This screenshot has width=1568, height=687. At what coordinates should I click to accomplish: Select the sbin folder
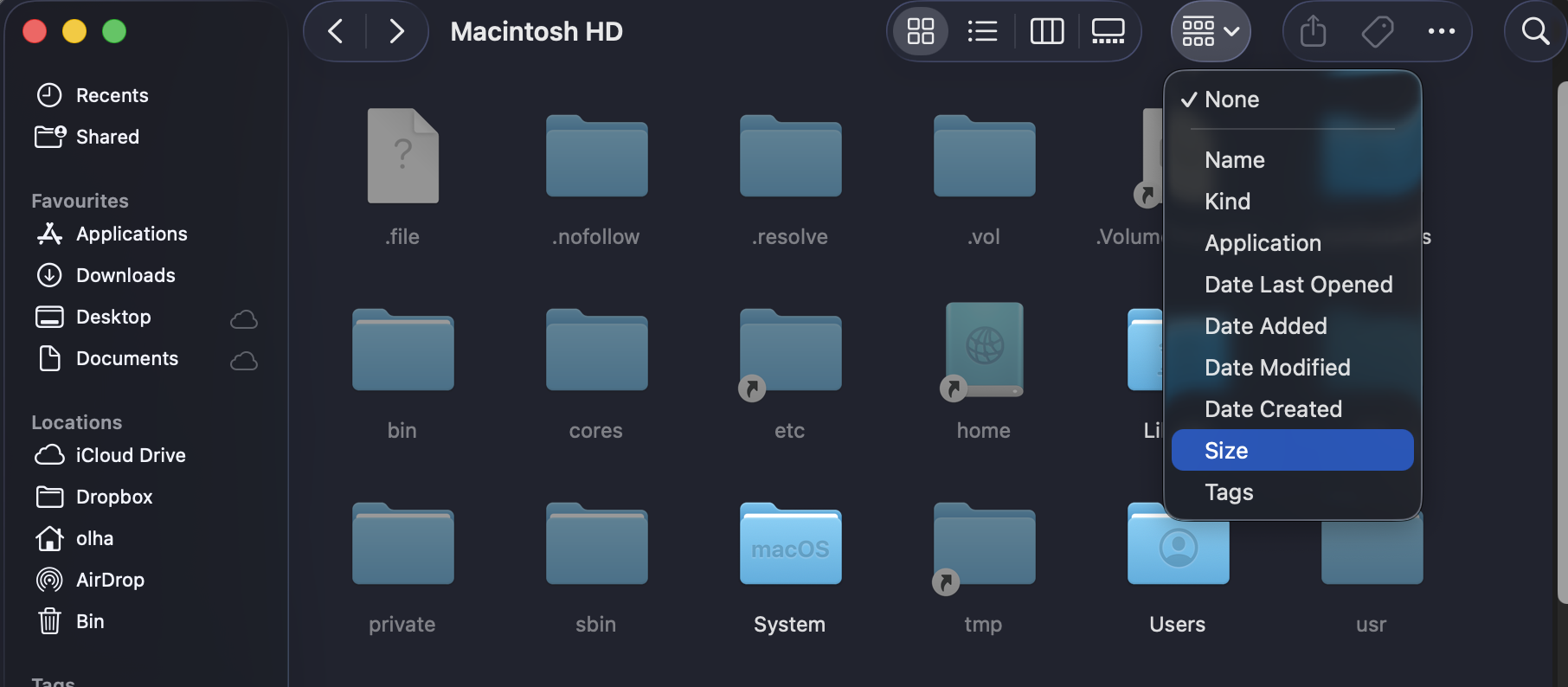tap(597, 543)
